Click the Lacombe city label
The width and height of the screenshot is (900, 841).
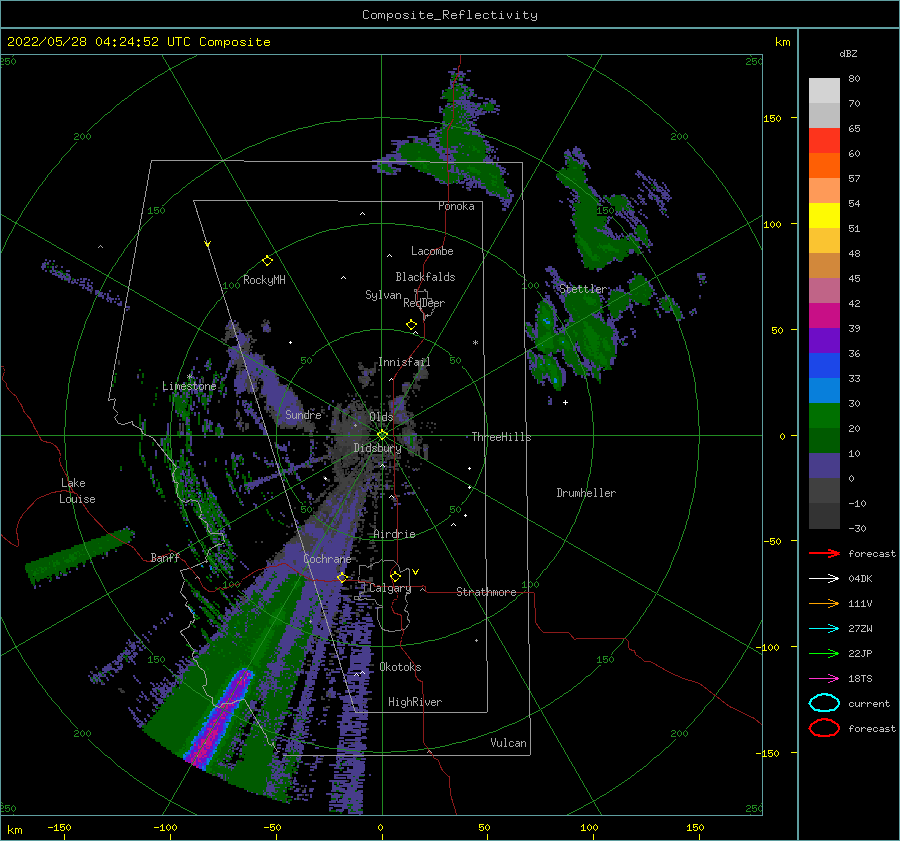click(x=432, y=251)
